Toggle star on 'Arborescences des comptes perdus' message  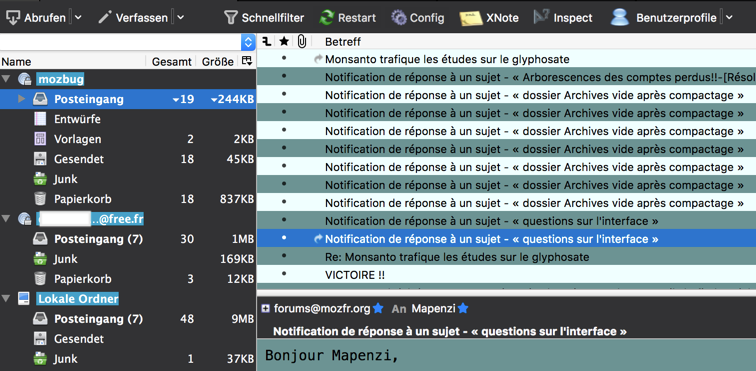pos(284,76)
